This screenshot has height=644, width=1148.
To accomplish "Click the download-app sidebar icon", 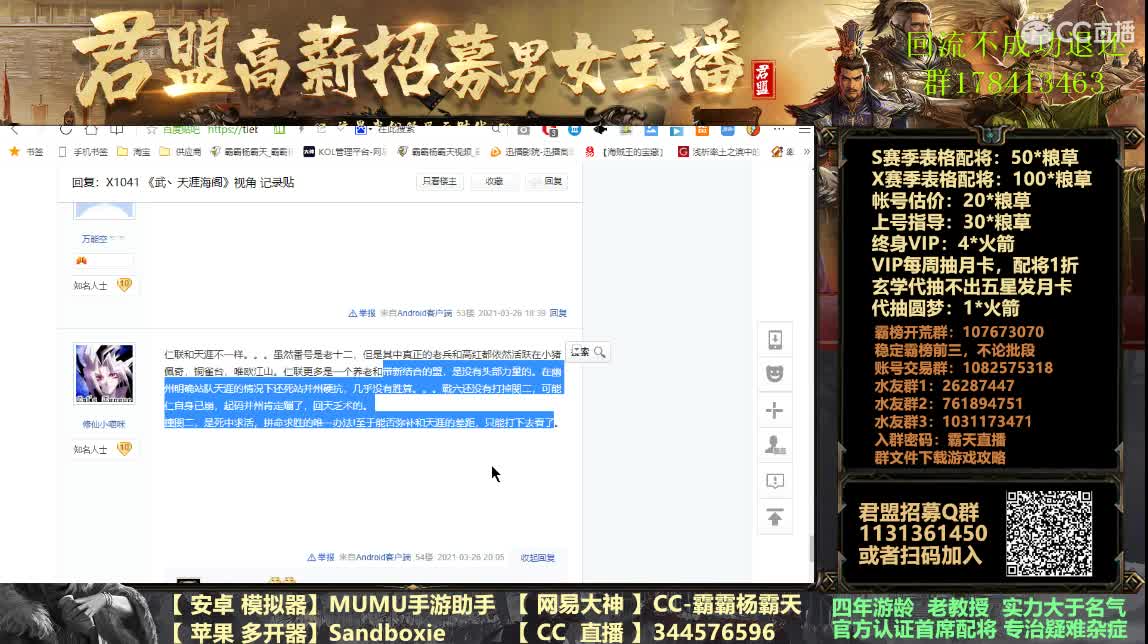I will [775, 340].
